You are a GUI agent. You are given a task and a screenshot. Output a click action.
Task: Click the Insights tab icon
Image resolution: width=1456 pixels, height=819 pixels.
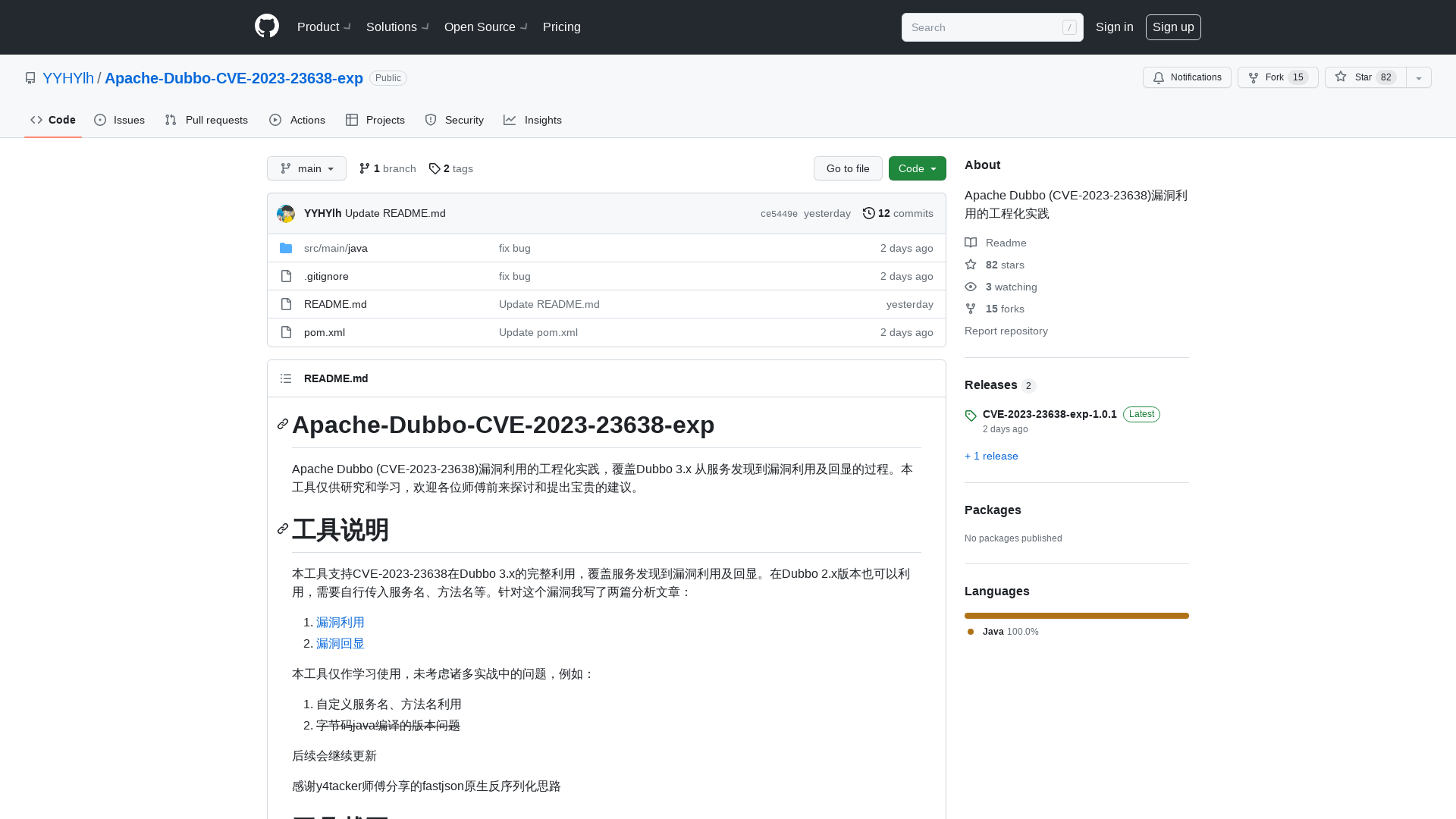tap(509, 120)
